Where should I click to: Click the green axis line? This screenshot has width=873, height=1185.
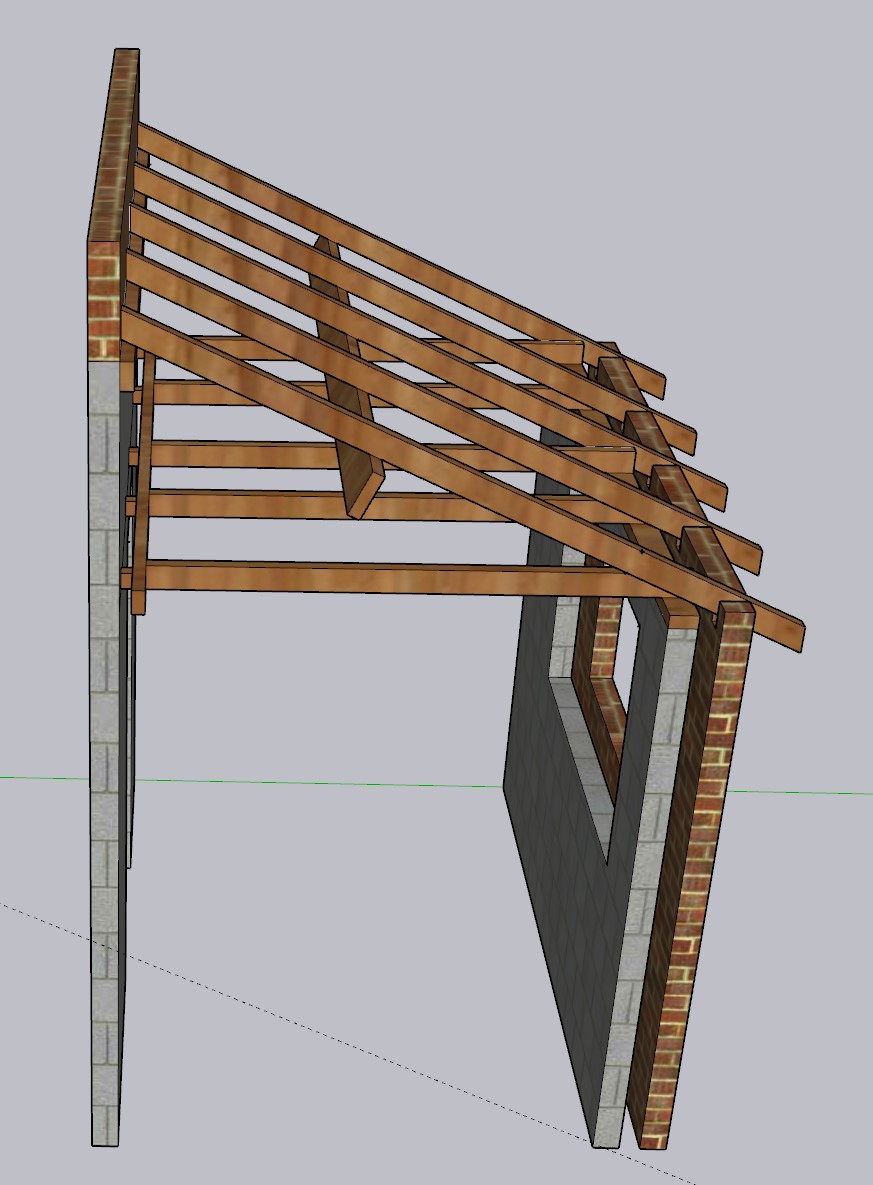point(300,782)
